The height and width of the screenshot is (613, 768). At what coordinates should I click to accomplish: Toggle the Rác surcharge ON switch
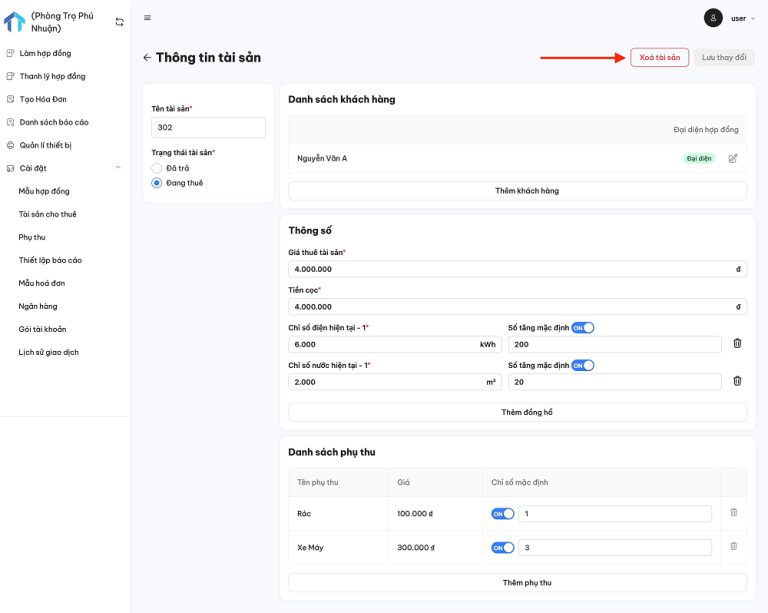tap(502, 514)
